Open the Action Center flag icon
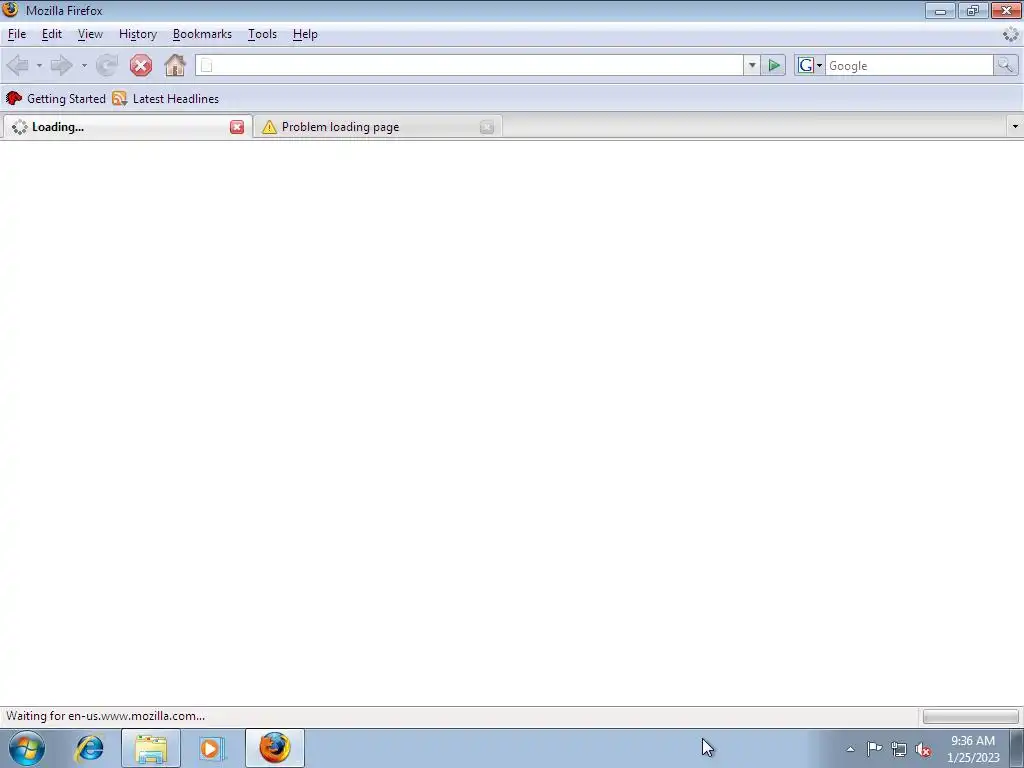The height and width of the screenshot is (768, 1024). pyautogui.click(x=874, y=748)
